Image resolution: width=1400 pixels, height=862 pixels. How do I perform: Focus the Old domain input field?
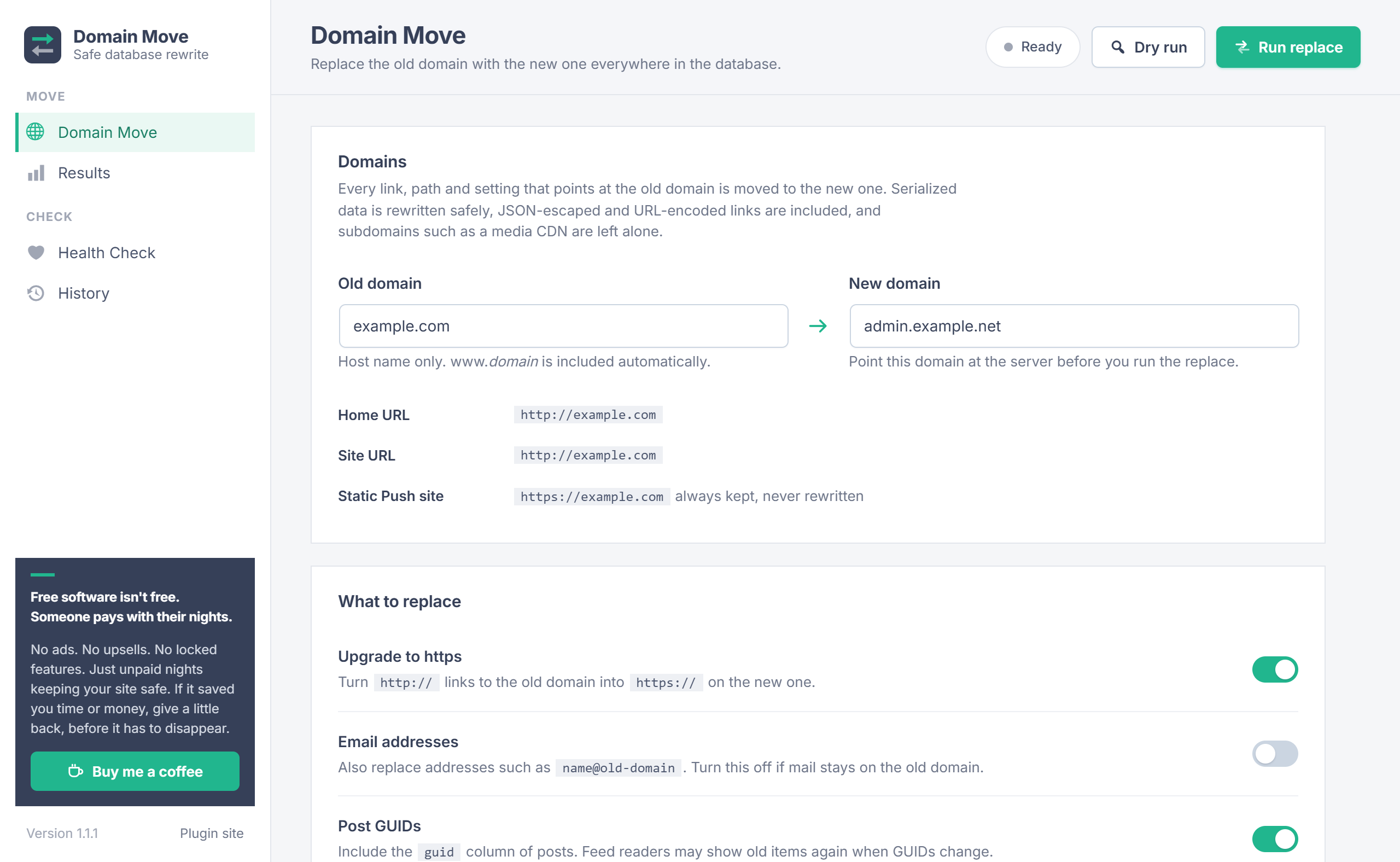(563, 326)
